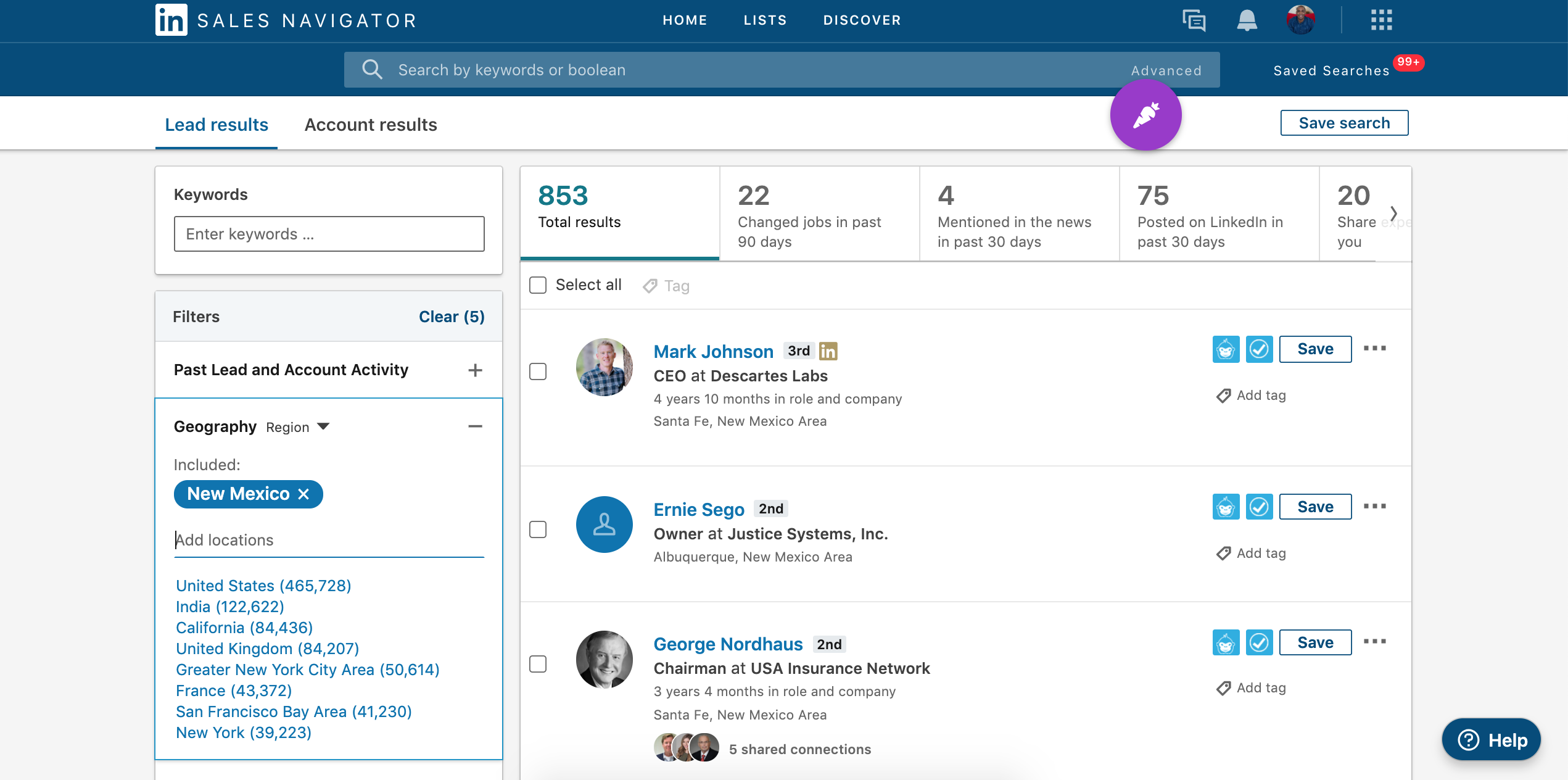Add tag to Mark Johnson
This screenshot has width=1568, height=780.
click(x=1251, y=396)
